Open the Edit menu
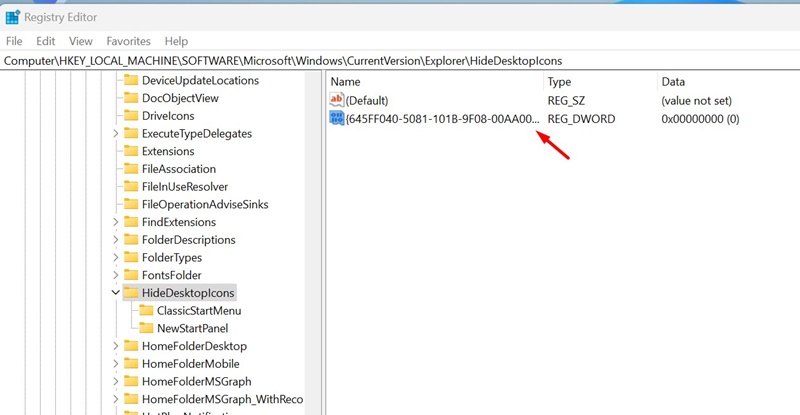This screenshot has height=415, width=800. tap(45, 41)
